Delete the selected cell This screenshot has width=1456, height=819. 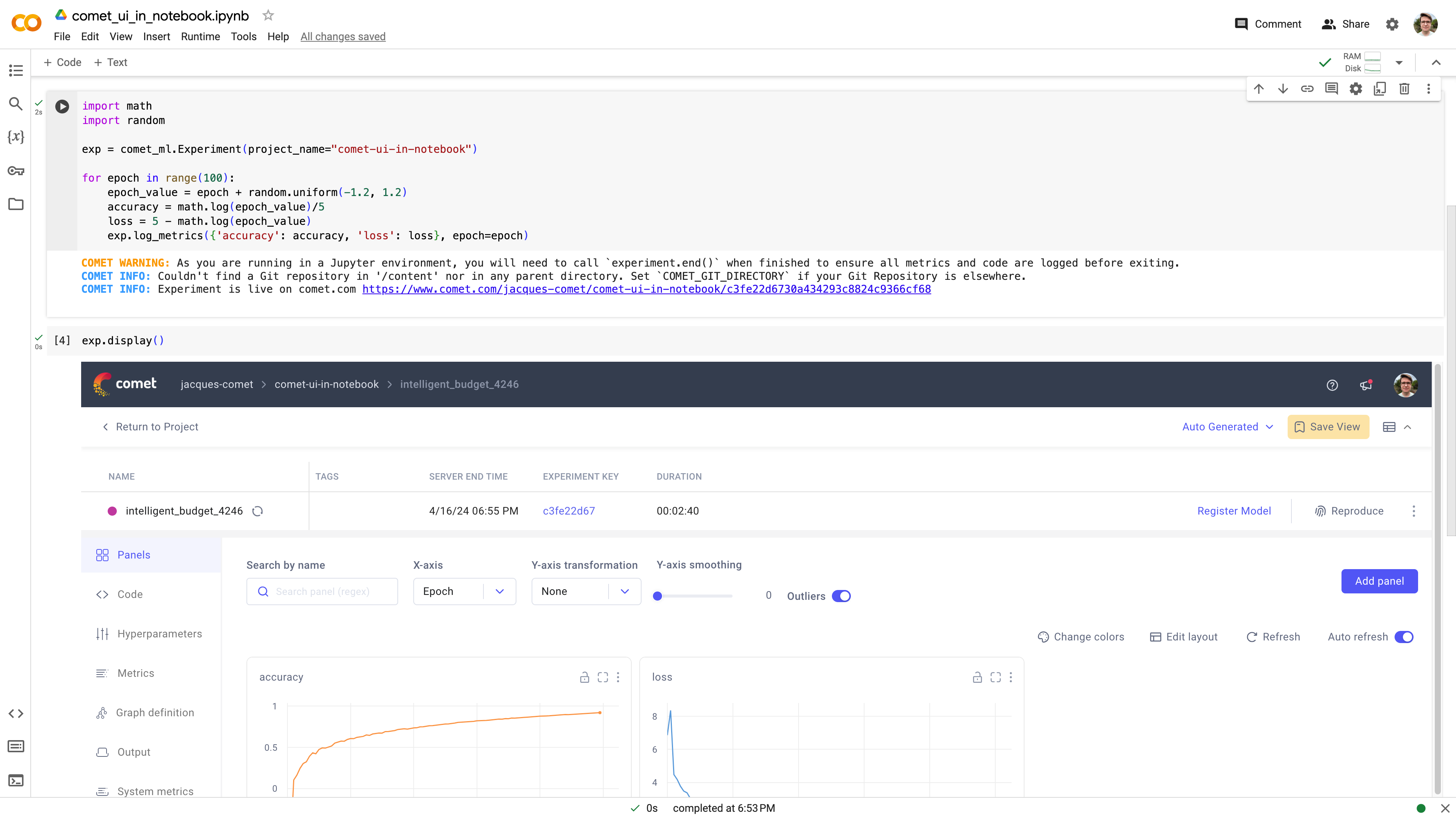(x=1404, y=89)
